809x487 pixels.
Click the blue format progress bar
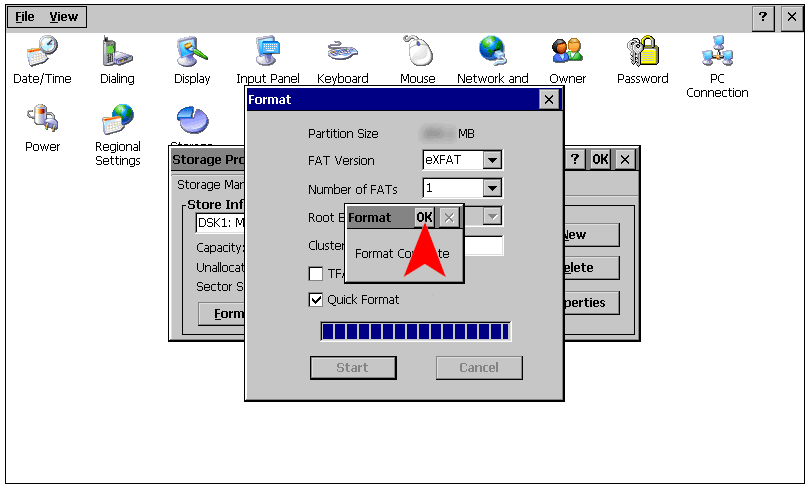point(415,332)
